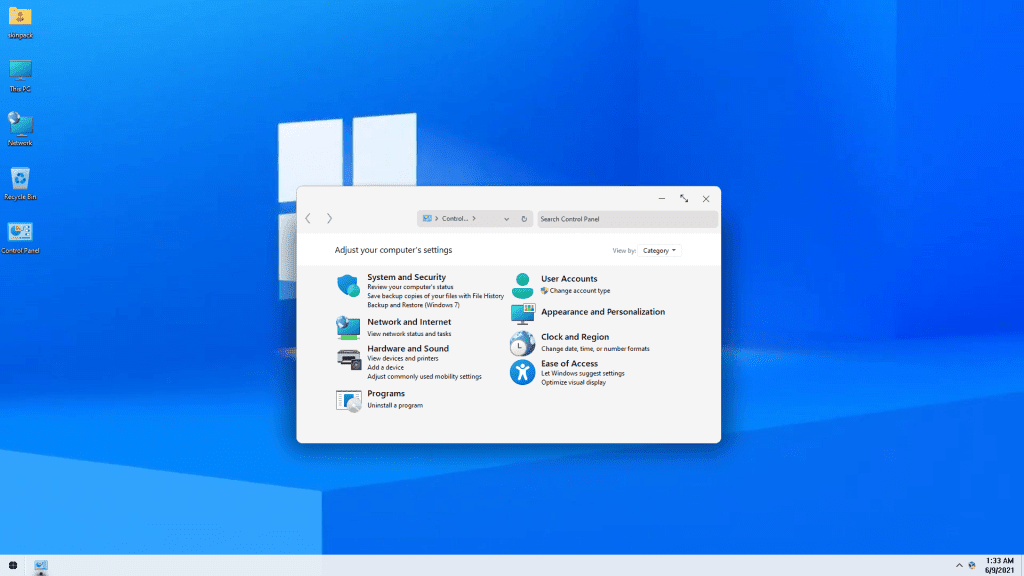This screenshot has height=576, width=1024.
Task: Open the User Accounts heading link
Action: click(569, 279)
